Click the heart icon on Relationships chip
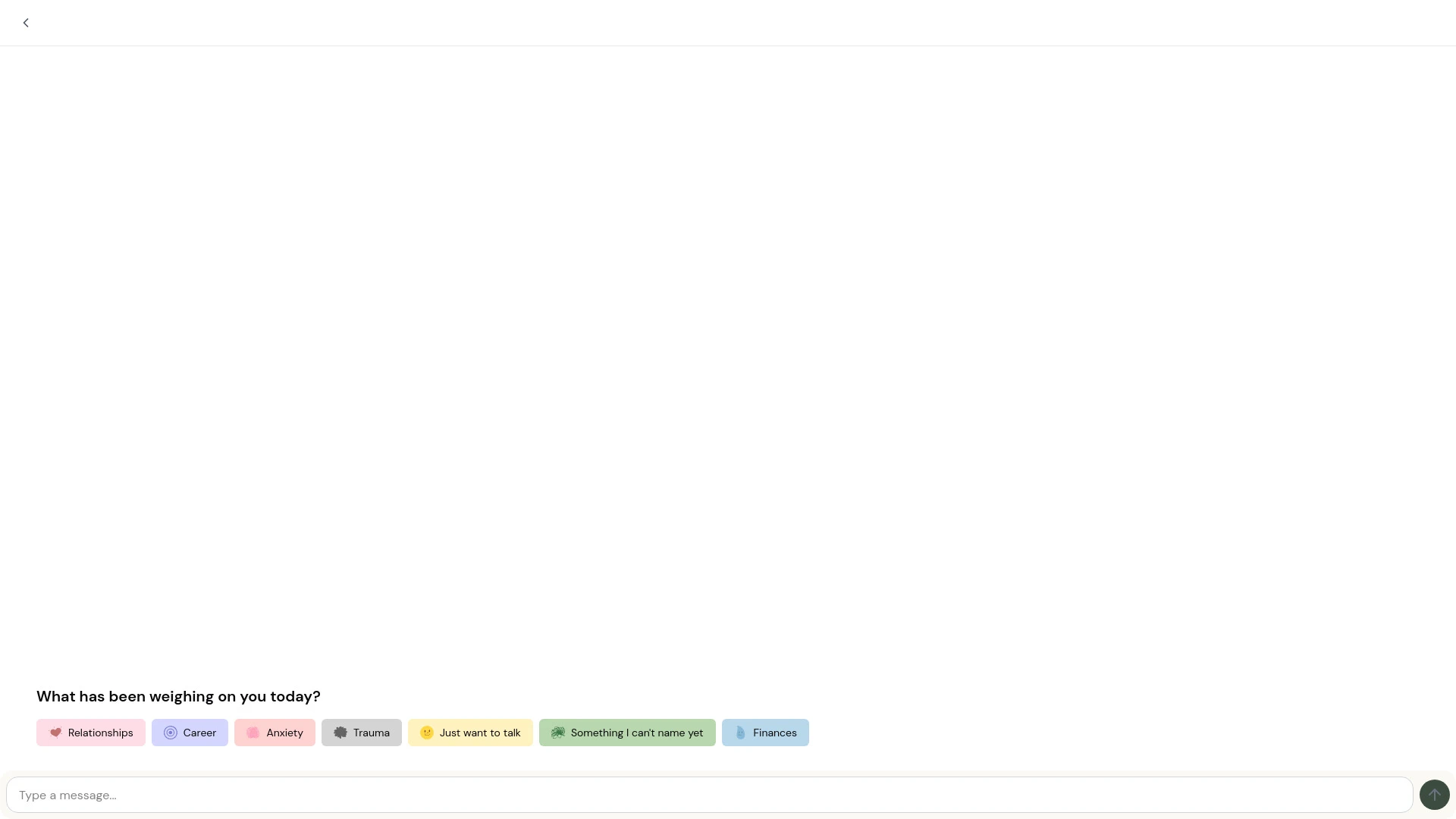 pyautogui.click(x=55, y=733)
